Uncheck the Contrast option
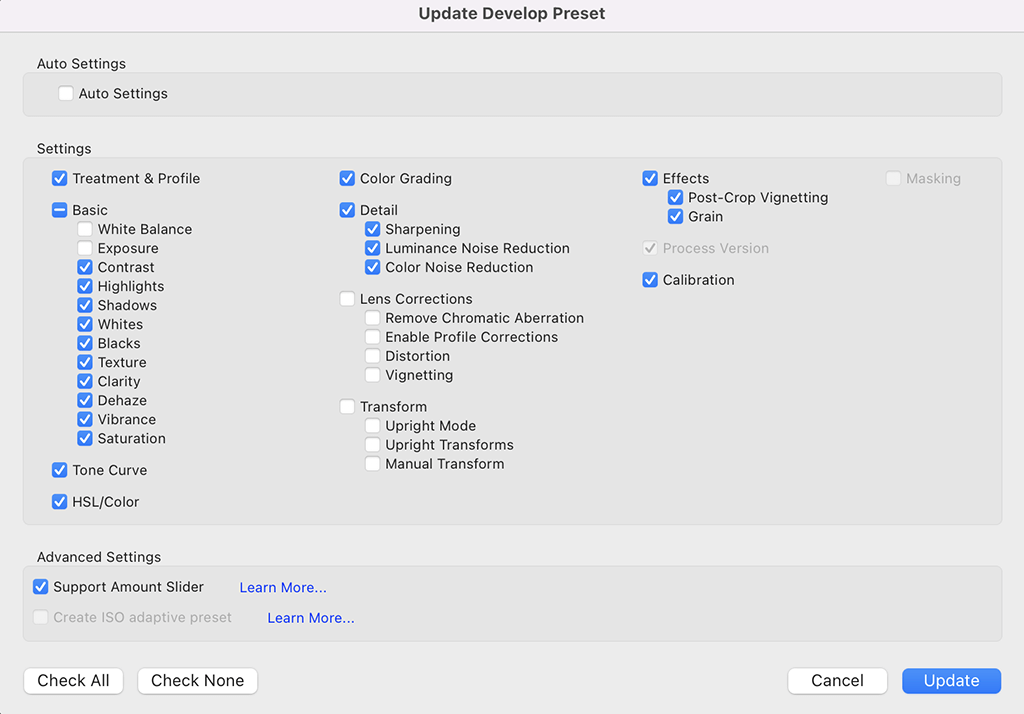Viewport: 1024px width, 714px height. [85, 267]
